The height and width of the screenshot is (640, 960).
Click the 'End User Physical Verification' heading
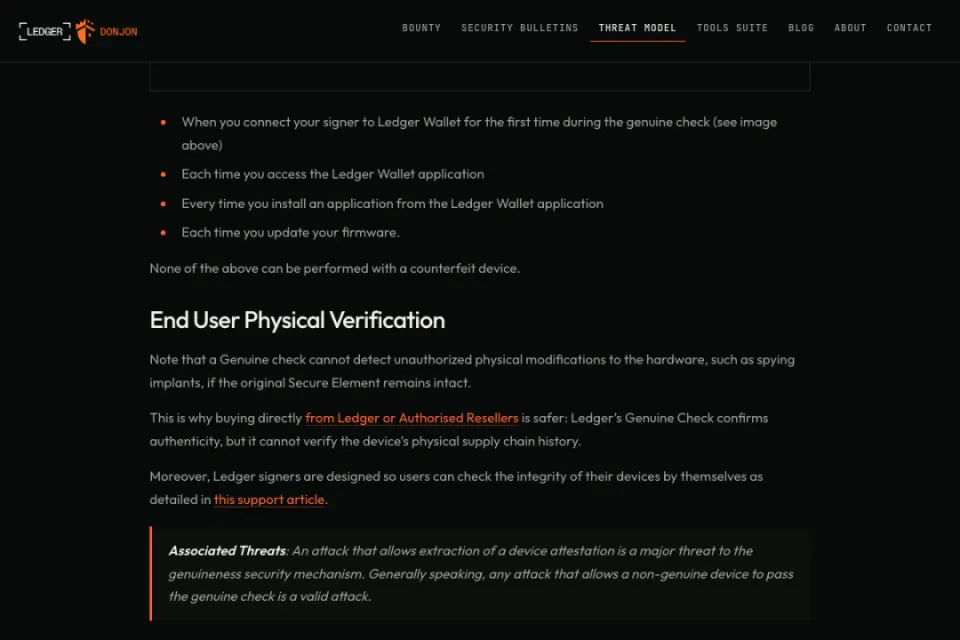click(298, 320)
